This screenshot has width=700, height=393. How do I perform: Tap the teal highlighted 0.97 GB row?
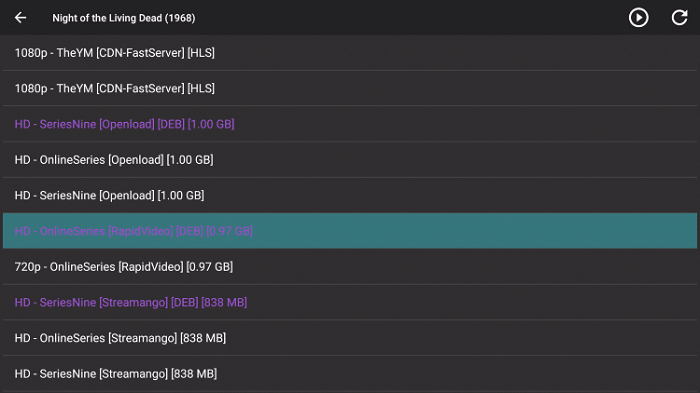pos(350,231)
